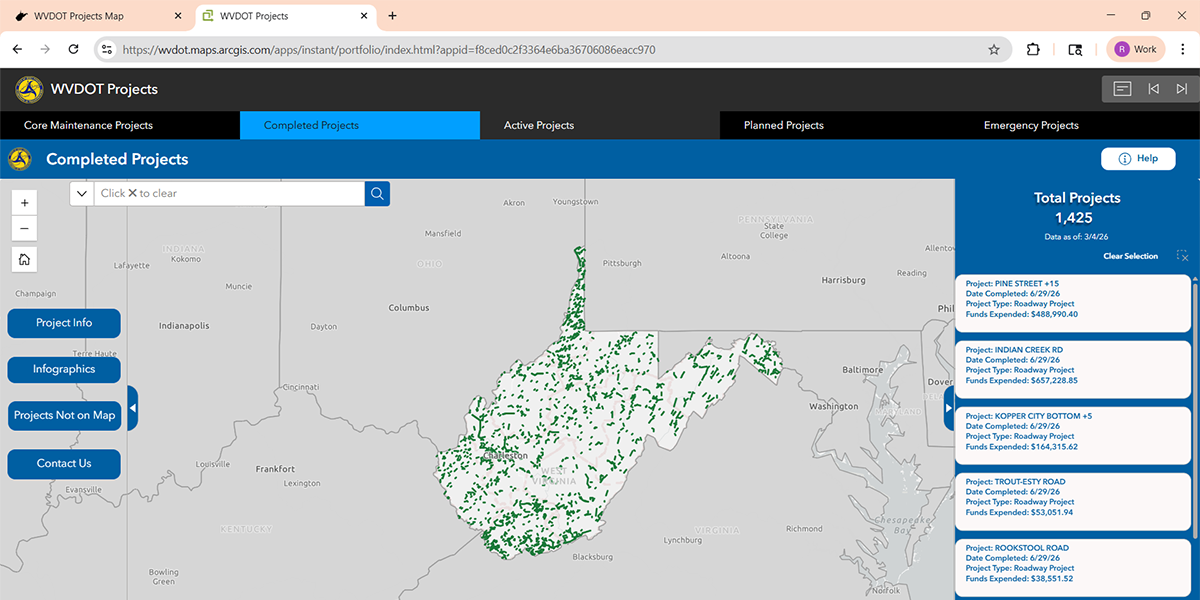Open the Work profile button
Image resolution: width=1200 pixels, height=600 pixels.
point(1136,49)
